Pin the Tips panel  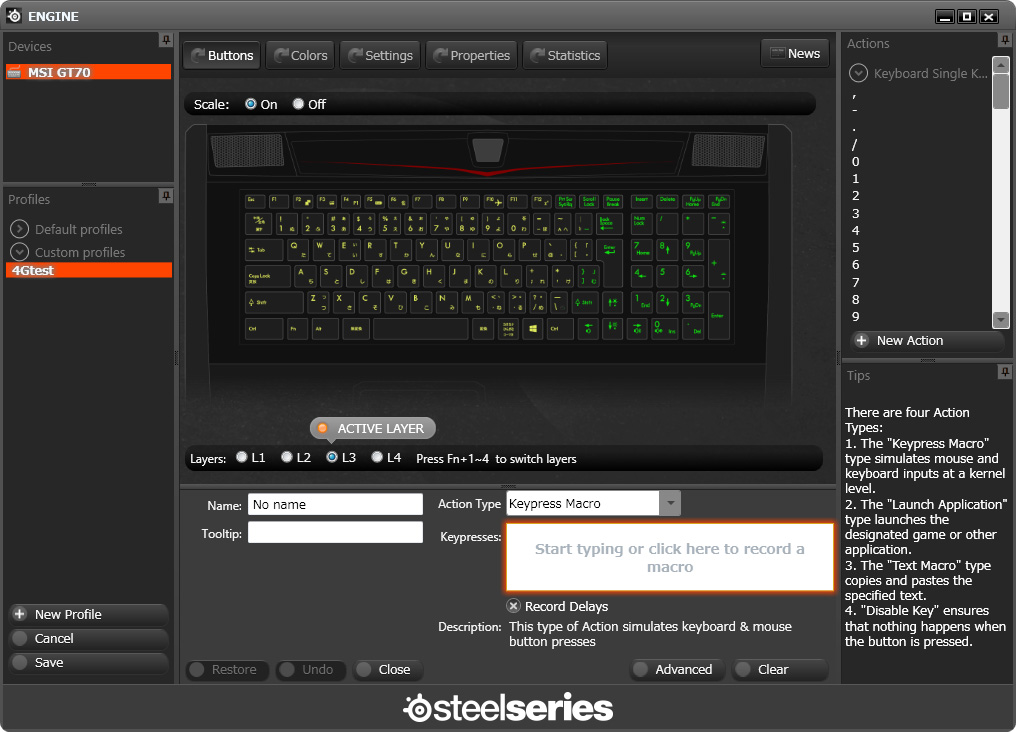pos(1004,372)
